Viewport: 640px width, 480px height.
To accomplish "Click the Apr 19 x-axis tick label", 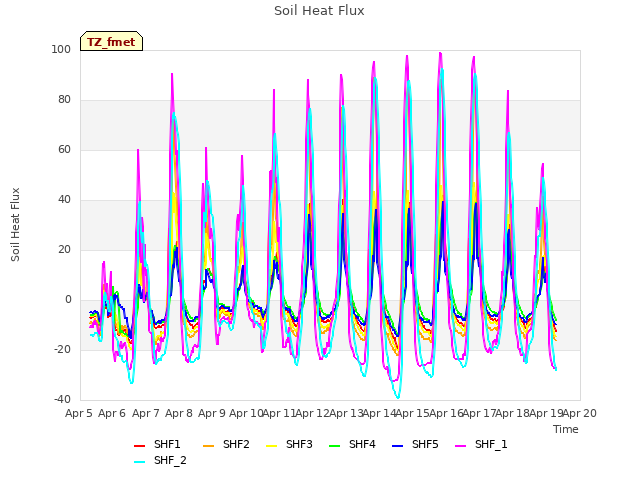I will pos(546,413).
